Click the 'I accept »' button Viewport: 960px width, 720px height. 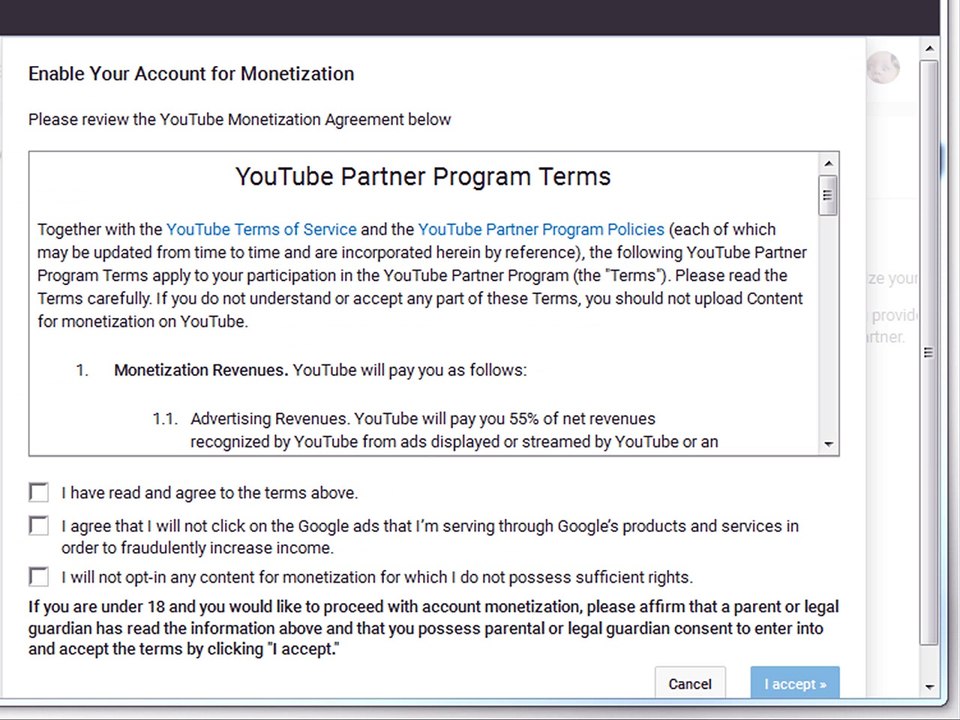(x=795, y=683)
